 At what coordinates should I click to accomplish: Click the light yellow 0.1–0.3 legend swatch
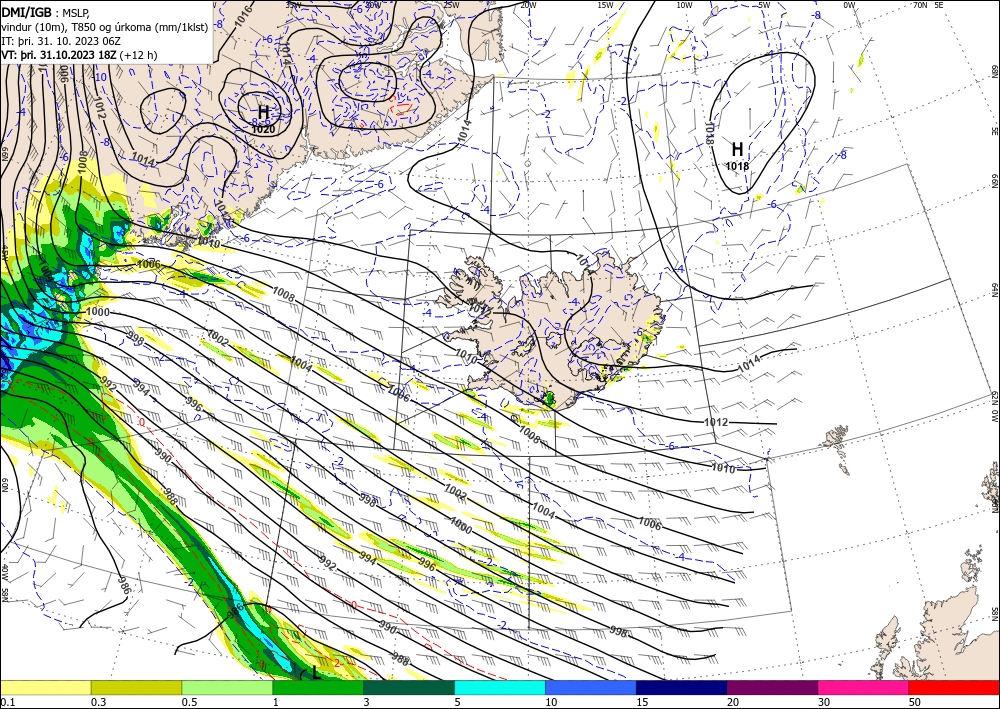[45, 687]
